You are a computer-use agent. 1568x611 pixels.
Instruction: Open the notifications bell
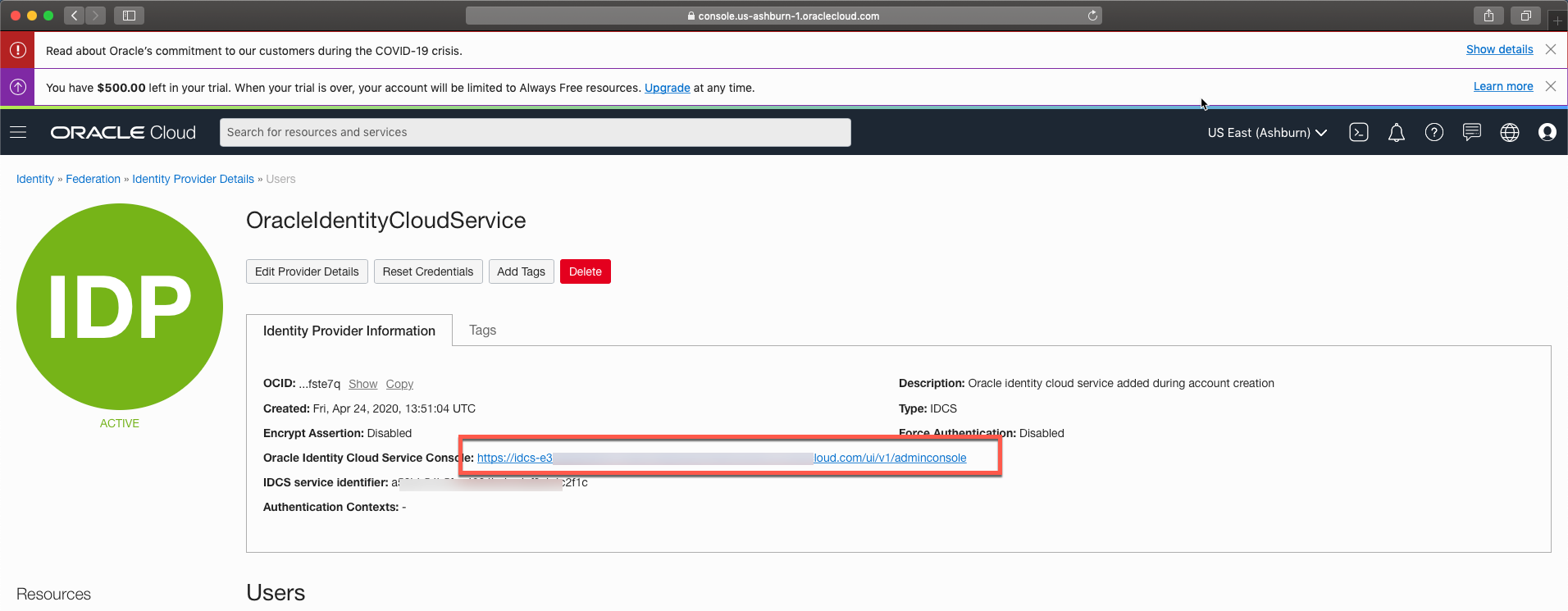(x=1396, y=132)
